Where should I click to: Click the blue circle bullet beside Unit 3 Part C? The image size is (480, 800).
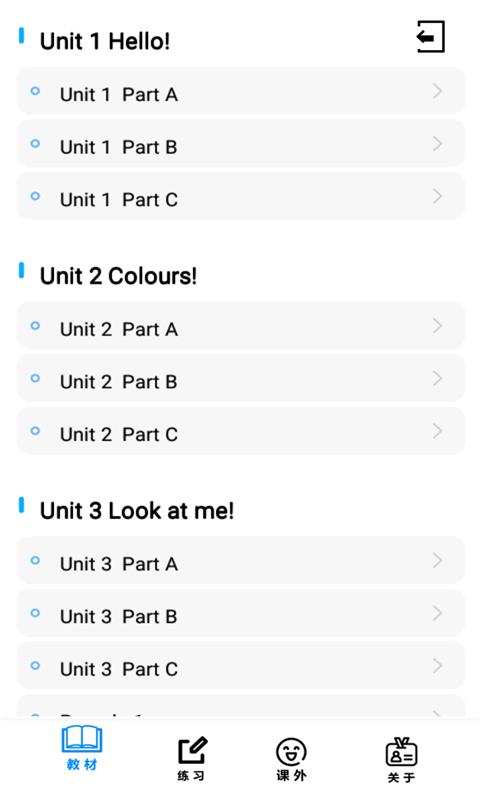(x=35, y=666)
